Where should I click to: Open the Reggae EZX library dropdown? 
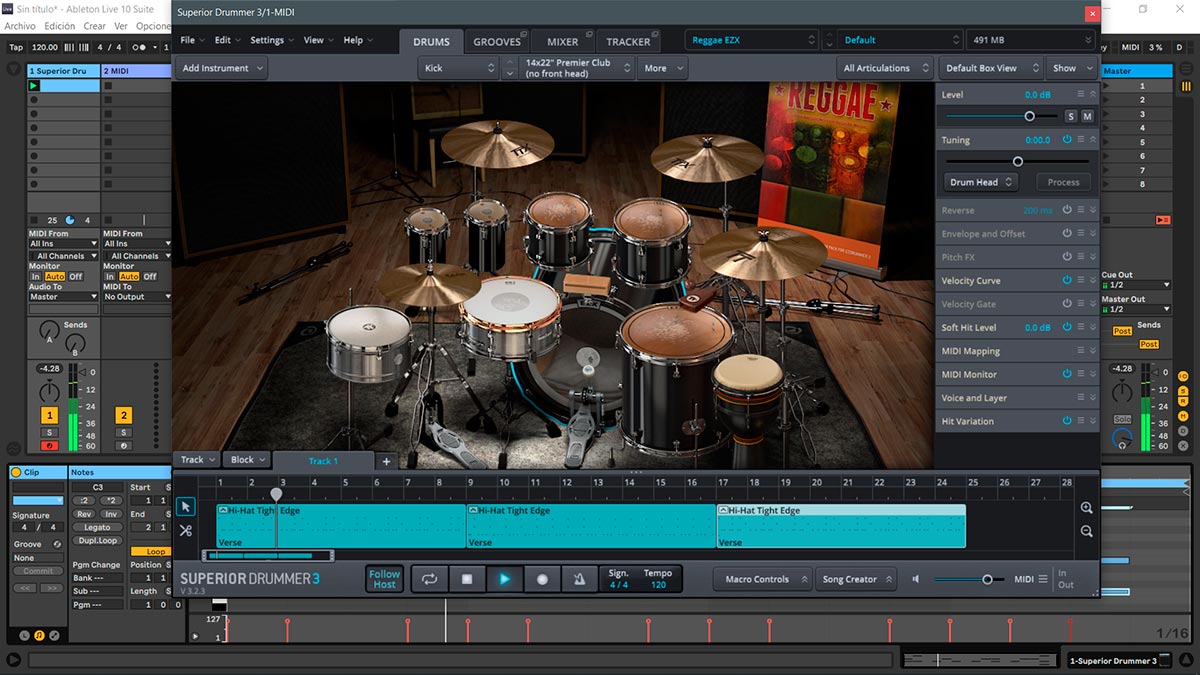point(752,40)
